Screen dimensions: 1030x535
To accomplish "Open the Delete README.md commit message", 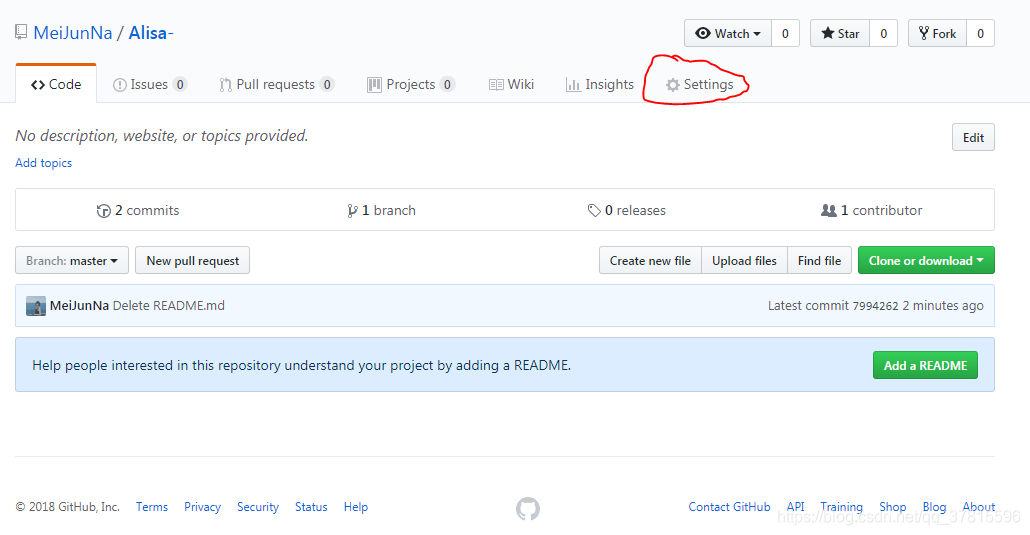I will (x=169, y=306).
